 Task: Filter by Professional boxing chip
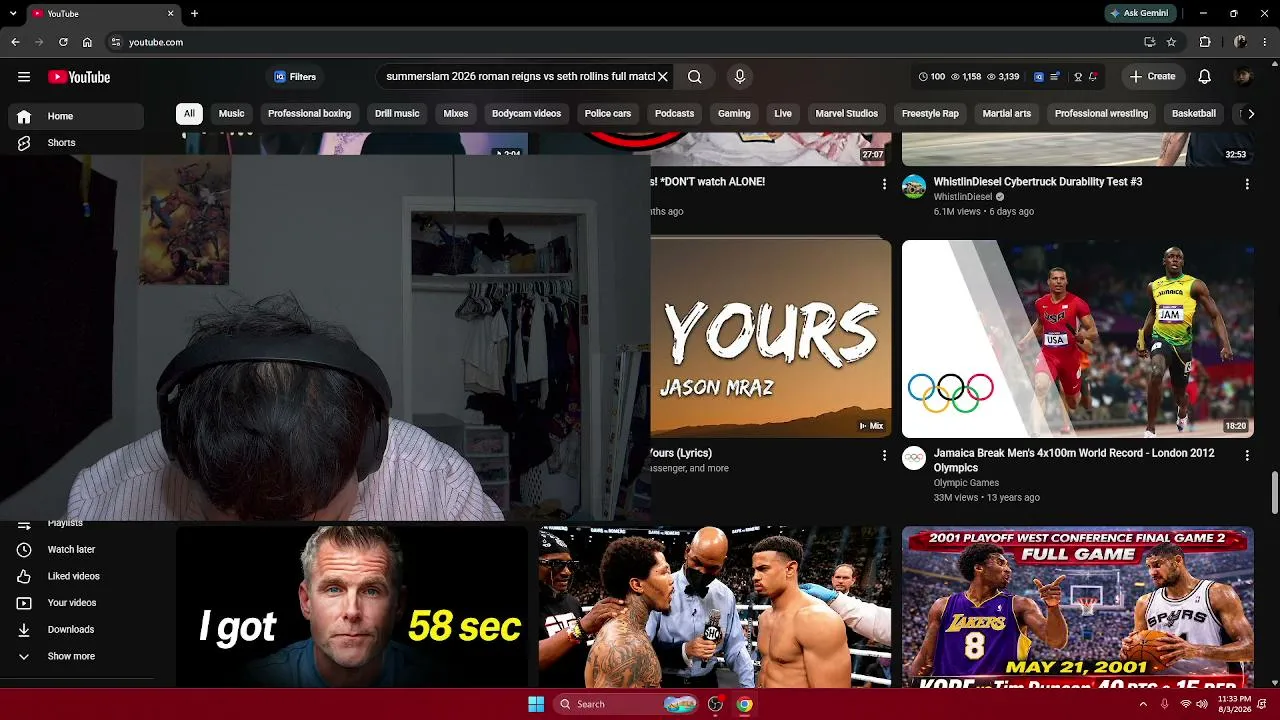pos(310,114)
